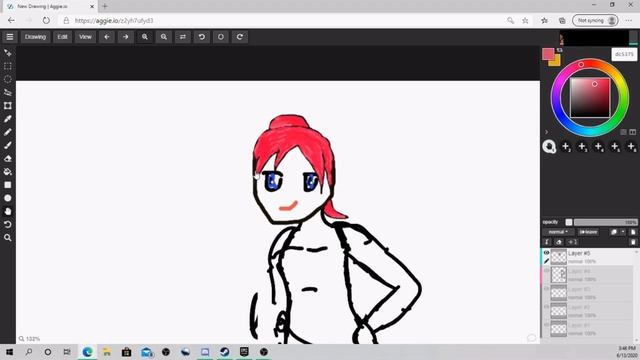This screenshot has width=640, height=360.
Task: Toggle visibility eye of Layer #5
Action: coord(546,253)
